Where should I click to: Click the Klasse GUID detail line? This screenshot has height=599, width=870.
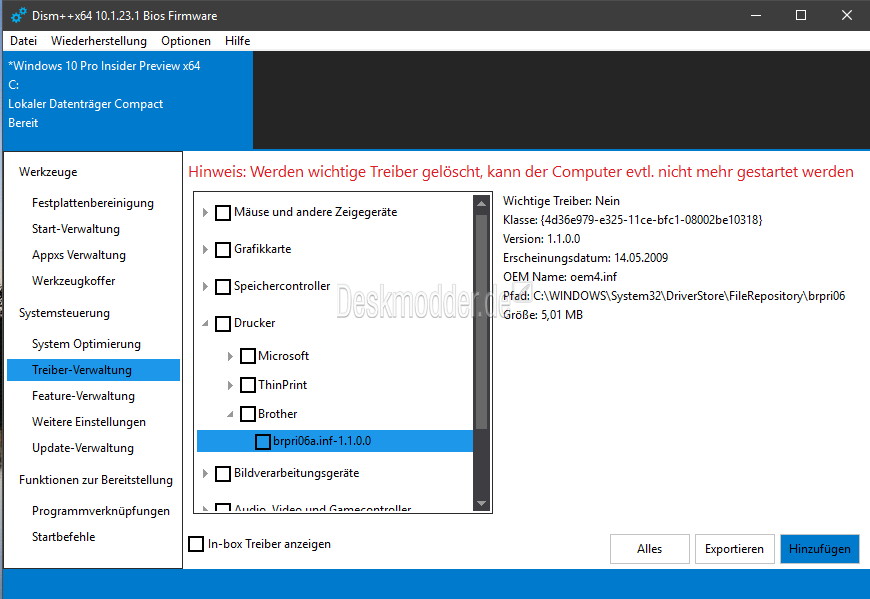point(633,220)
